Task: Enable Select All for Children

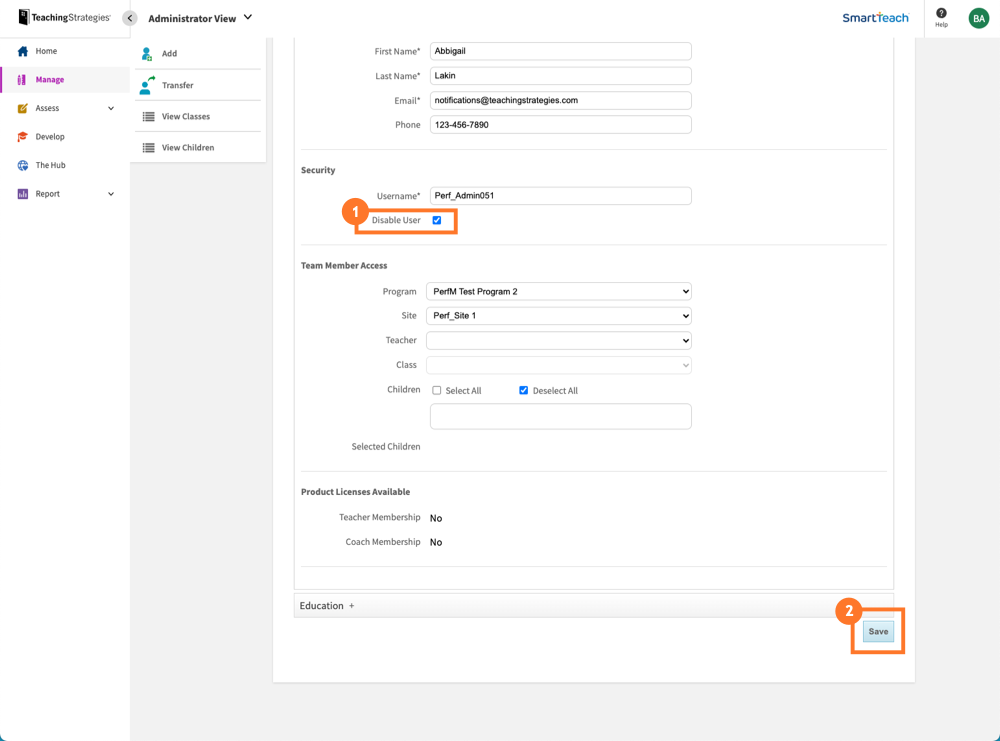Action: click(x=436, y=390)
